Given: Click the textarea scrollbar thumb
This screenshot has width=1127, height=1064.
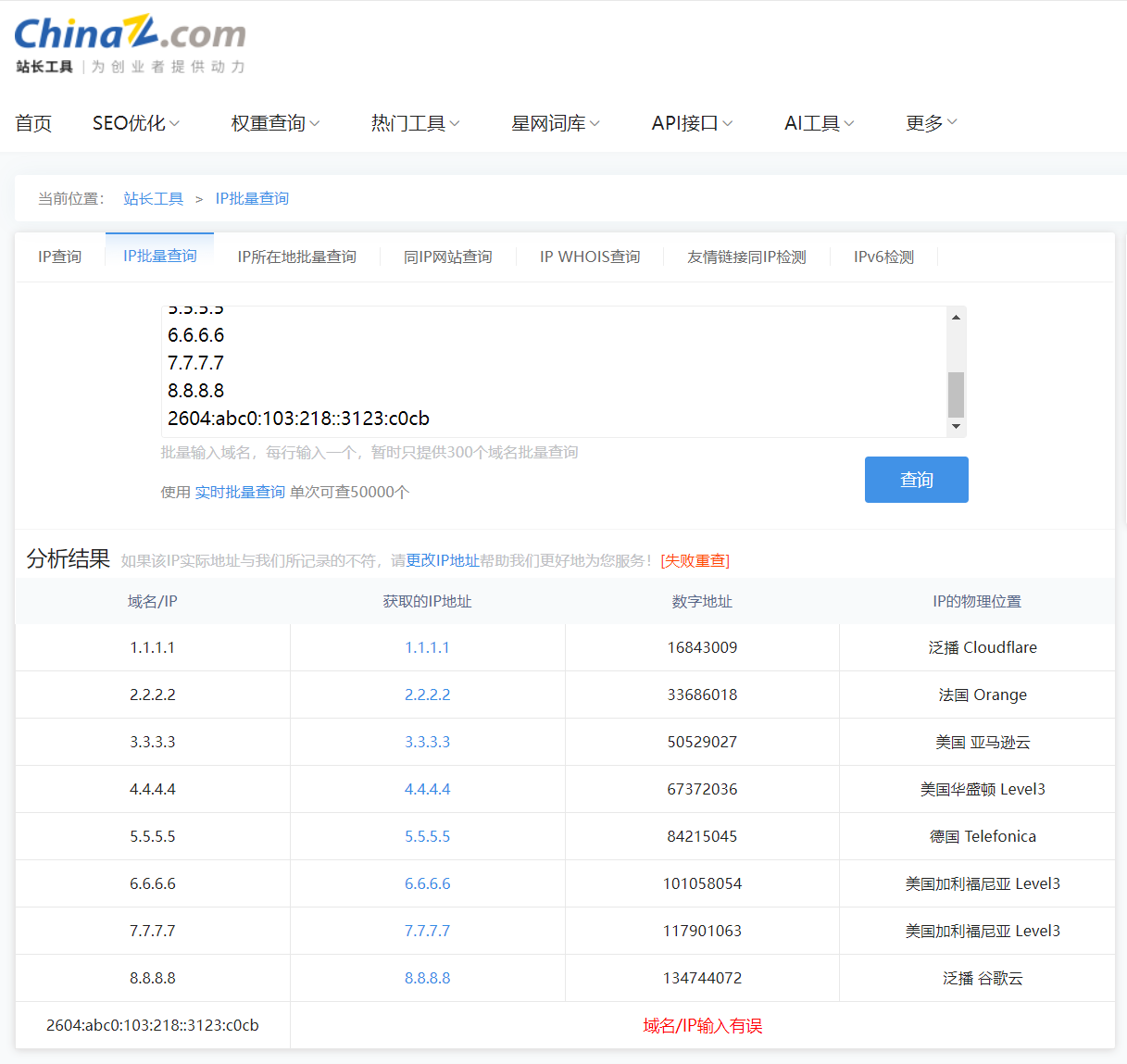Looking at the screenshot, I should [956, 394].
